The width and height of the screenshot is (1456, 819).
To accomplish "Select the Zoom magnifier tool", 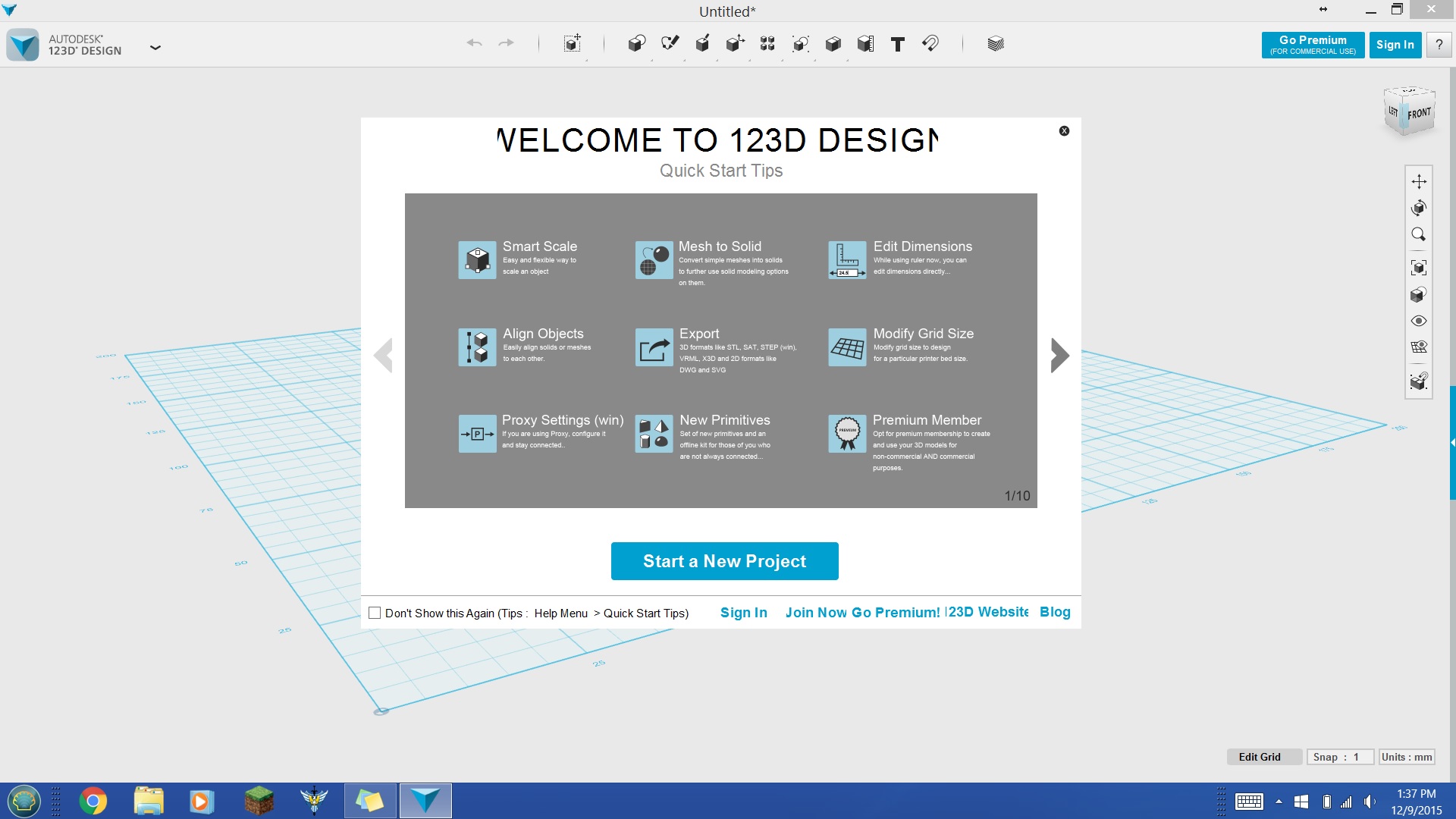I will 1419,234.
